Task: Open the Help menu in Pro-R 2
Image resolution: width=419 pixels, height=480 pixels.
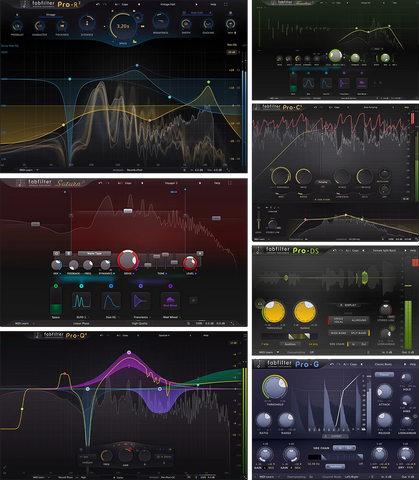Action: coord(213,5)
